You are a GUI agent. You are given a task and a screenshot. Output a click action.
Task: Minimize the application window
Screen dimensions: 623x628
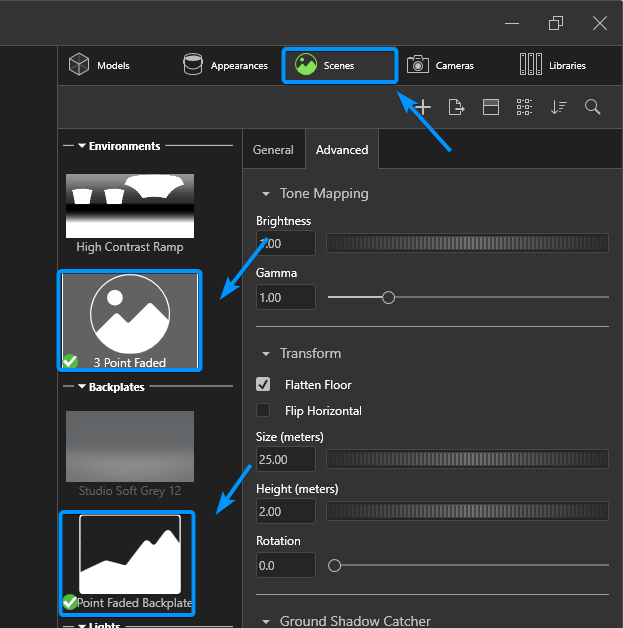tap(512, 23)
